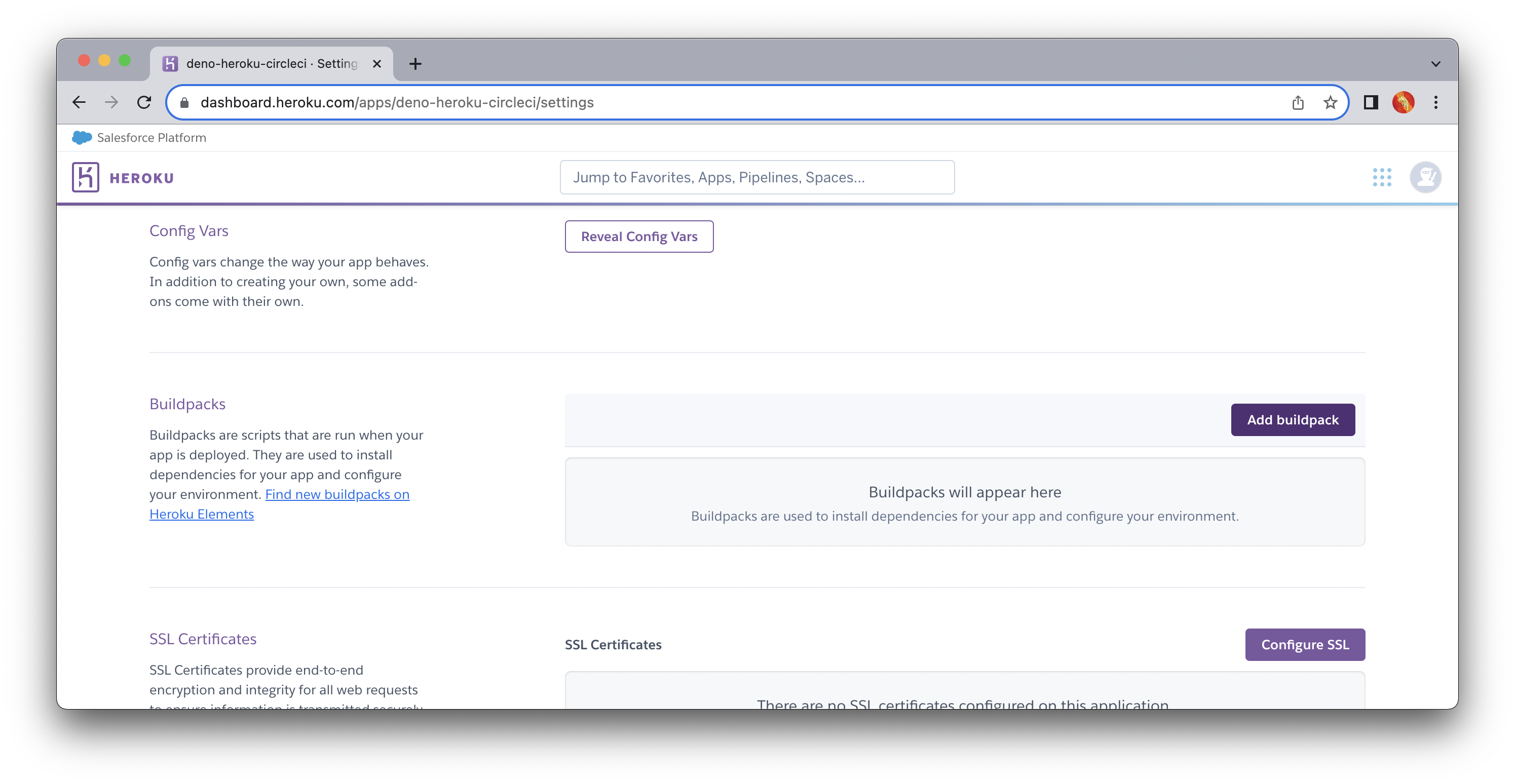Toggle the browser side panel icon
Viewport: 1515px width, 784px height.
pyautogui.click(x=1370, y=102)
